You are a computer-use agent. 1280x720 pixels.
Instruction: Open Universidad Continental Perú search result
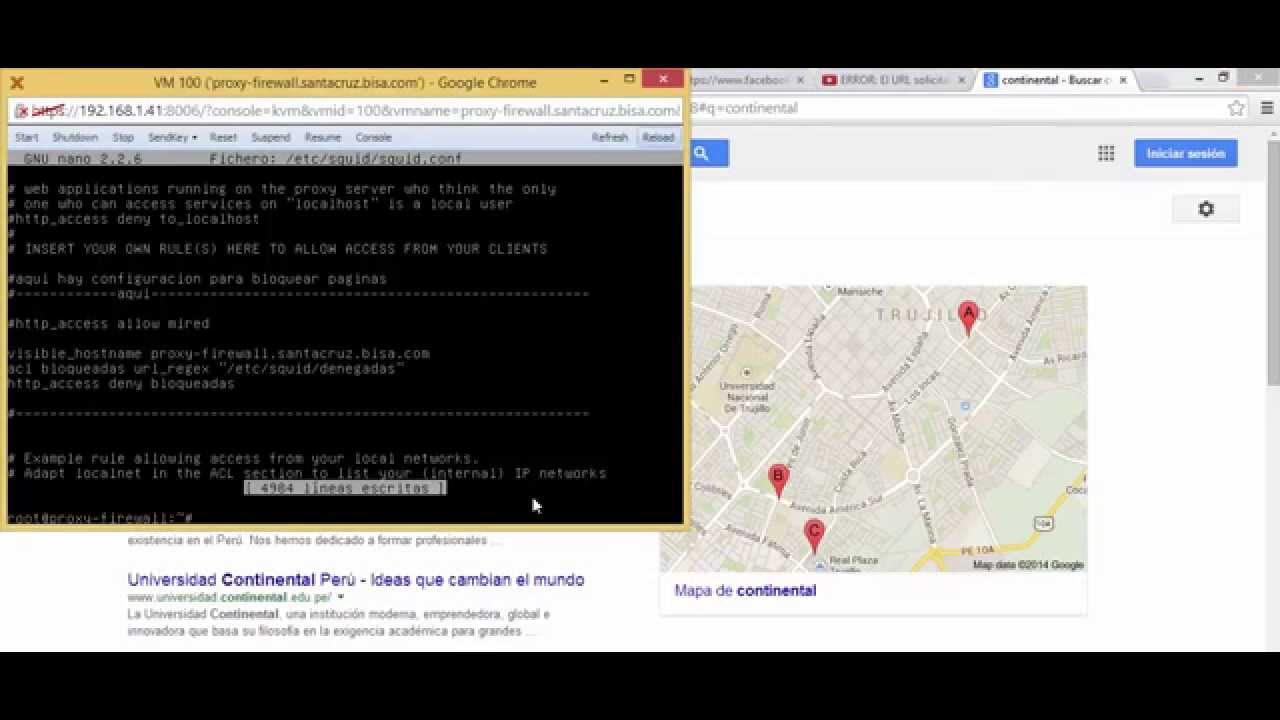[356, 580]
